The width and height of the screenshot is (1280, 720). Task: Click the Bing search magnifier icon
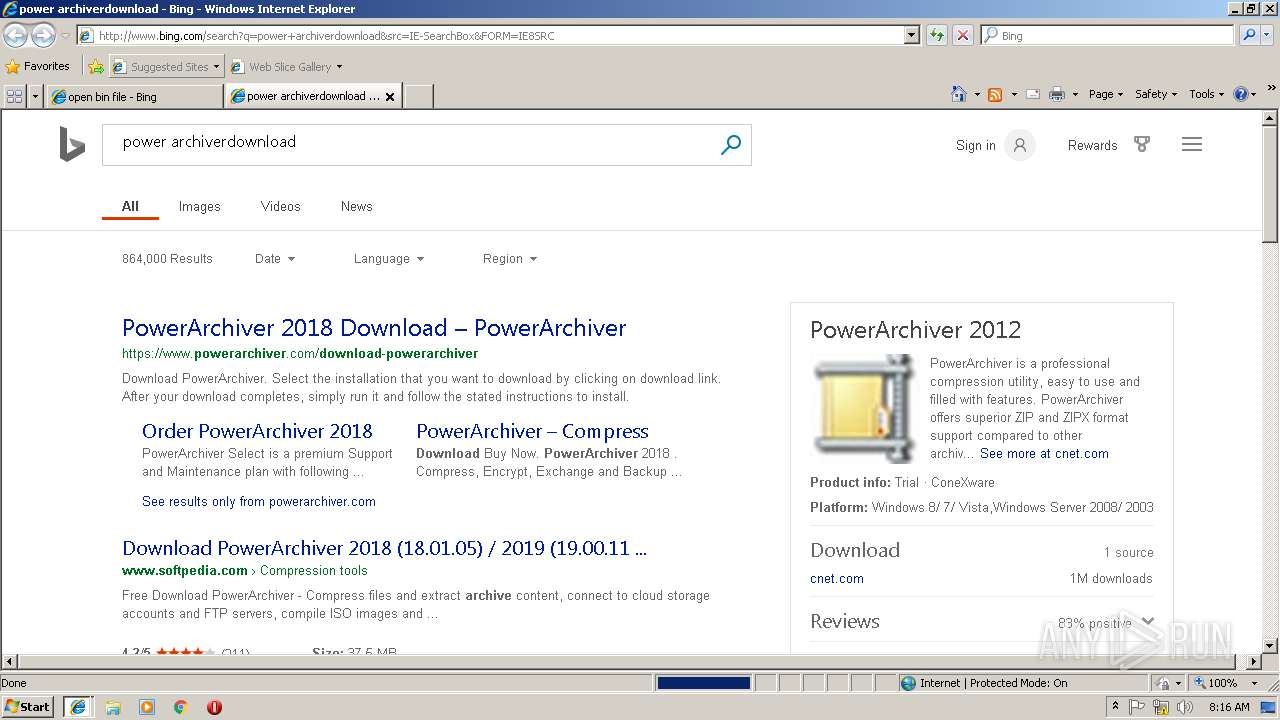pos(731,145)
